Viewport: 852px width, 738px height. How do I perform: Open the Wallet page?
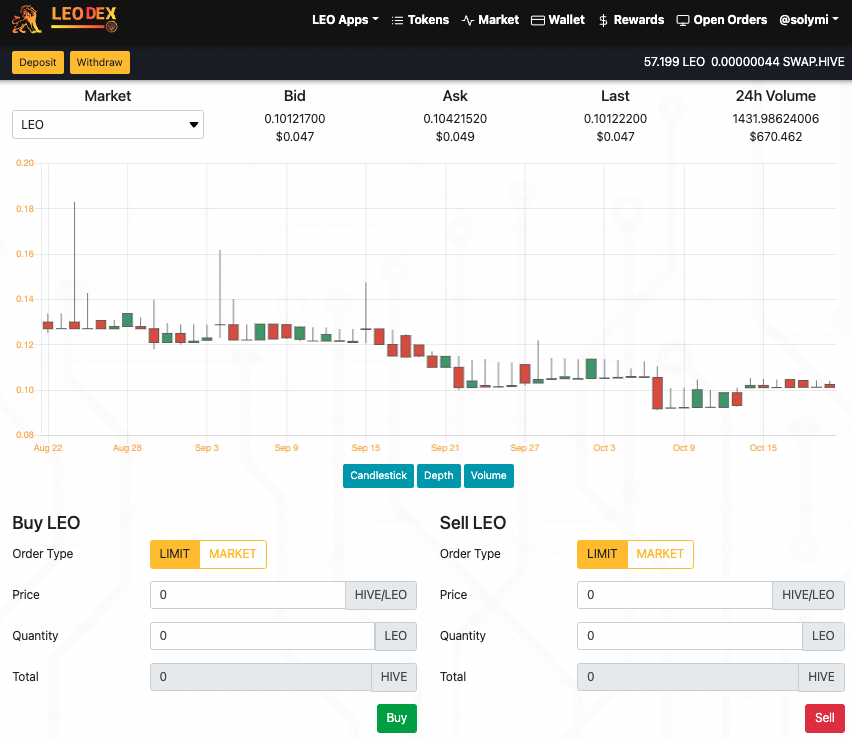557,20
